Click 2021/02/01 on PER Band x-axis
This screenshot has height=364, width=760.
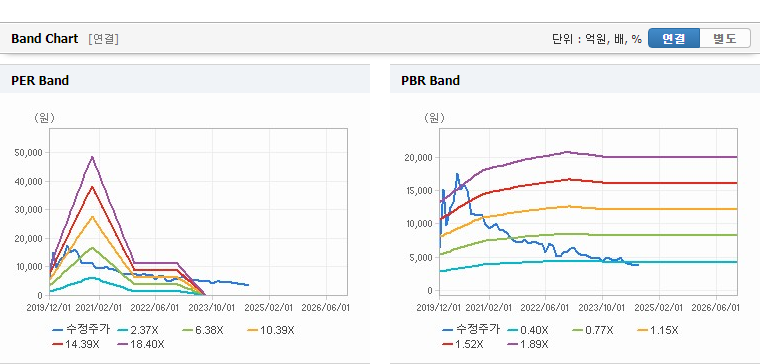(99, 308)
